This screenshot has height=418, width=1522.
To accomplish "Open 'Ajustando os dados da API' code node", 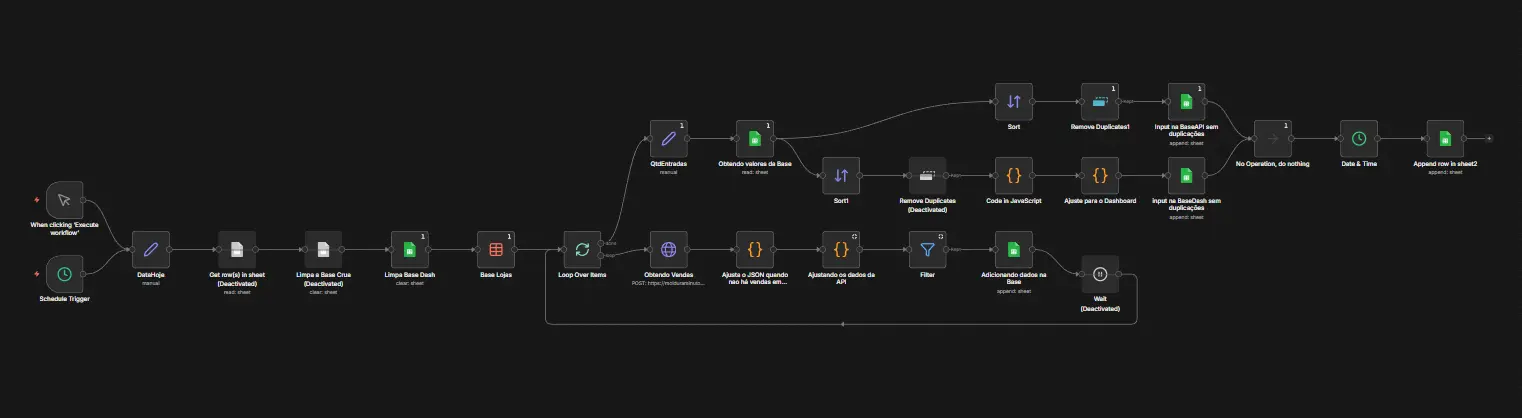I will click(841, 250).
